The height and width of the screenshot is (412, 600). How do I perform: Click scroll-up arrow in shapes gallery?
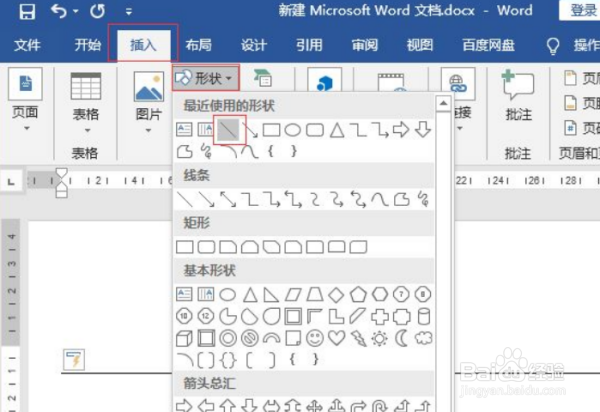443,103
